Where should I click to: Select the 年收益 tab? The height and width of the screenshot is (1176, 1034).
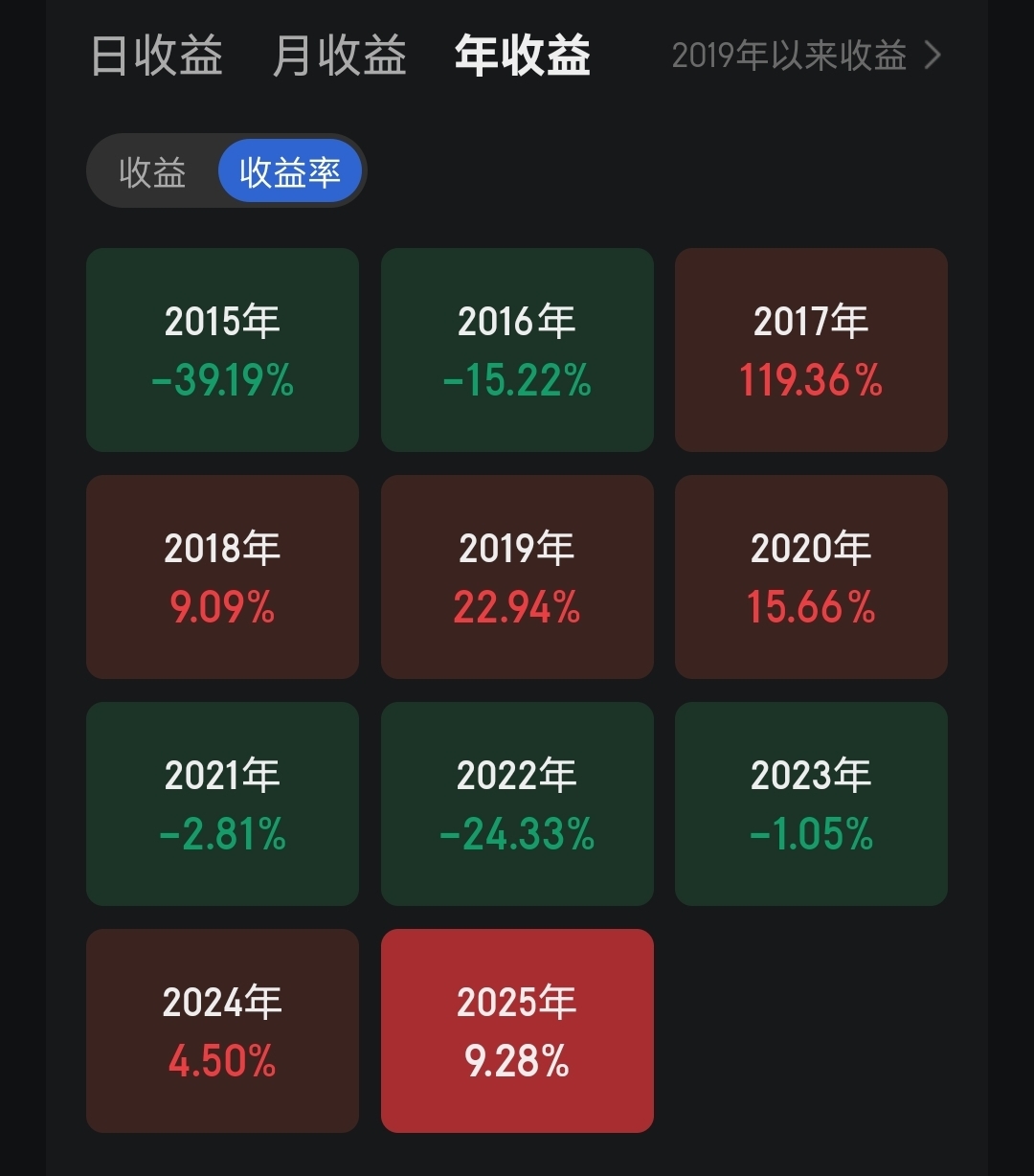523,56
